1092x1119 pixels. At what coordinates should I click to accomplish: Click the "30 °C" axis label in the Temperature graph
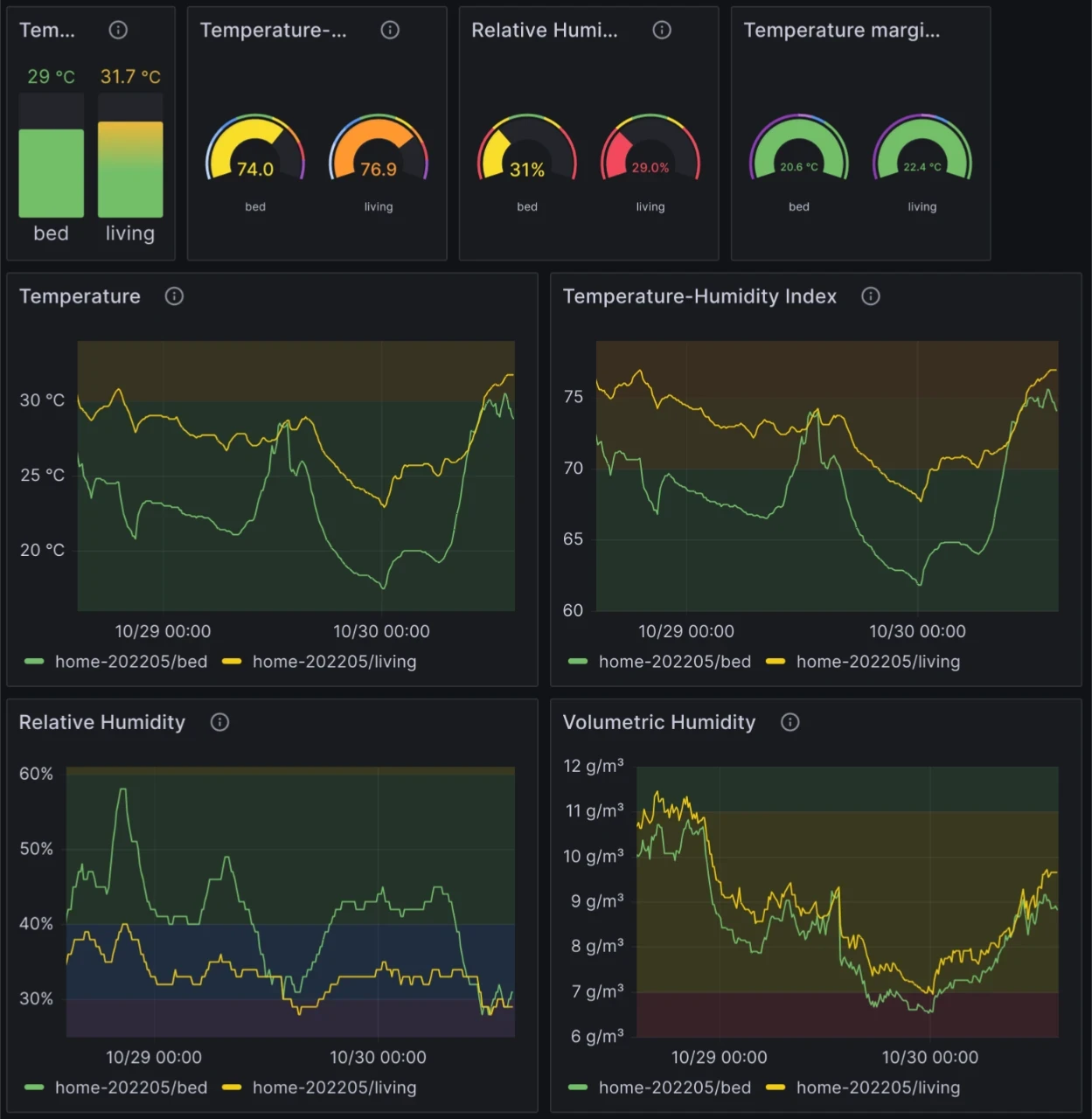[42, 400]
